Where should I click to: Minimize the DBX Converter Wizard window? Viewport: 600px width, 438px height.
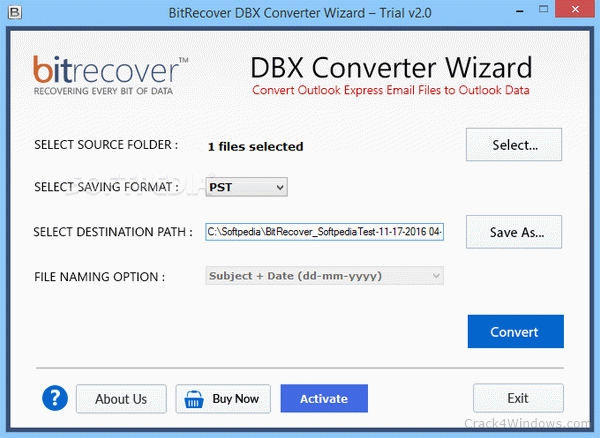click(x=519, y=11)
